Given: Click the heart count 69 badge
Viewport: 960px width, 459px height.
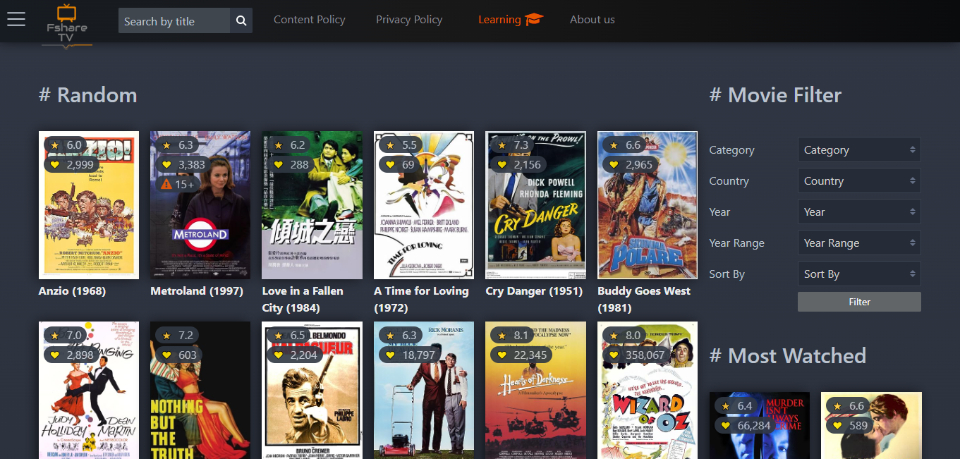Looking at the screenshot, I should click(x=400, y=165).
